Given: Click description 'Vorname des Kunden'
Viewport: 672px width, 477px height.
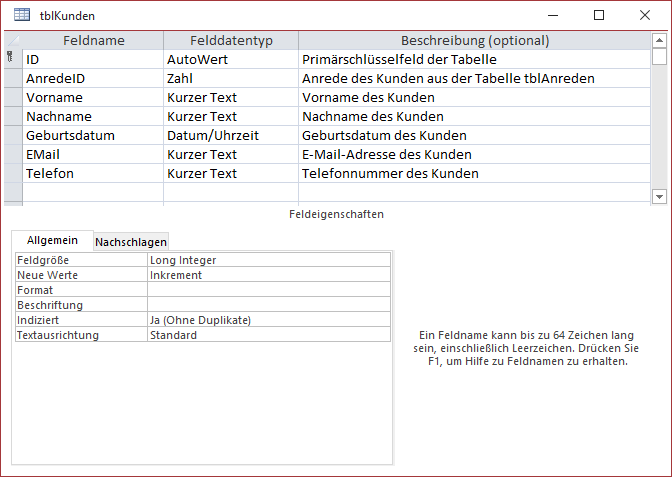Looking at the screenshot, I should tap(474, 97).
